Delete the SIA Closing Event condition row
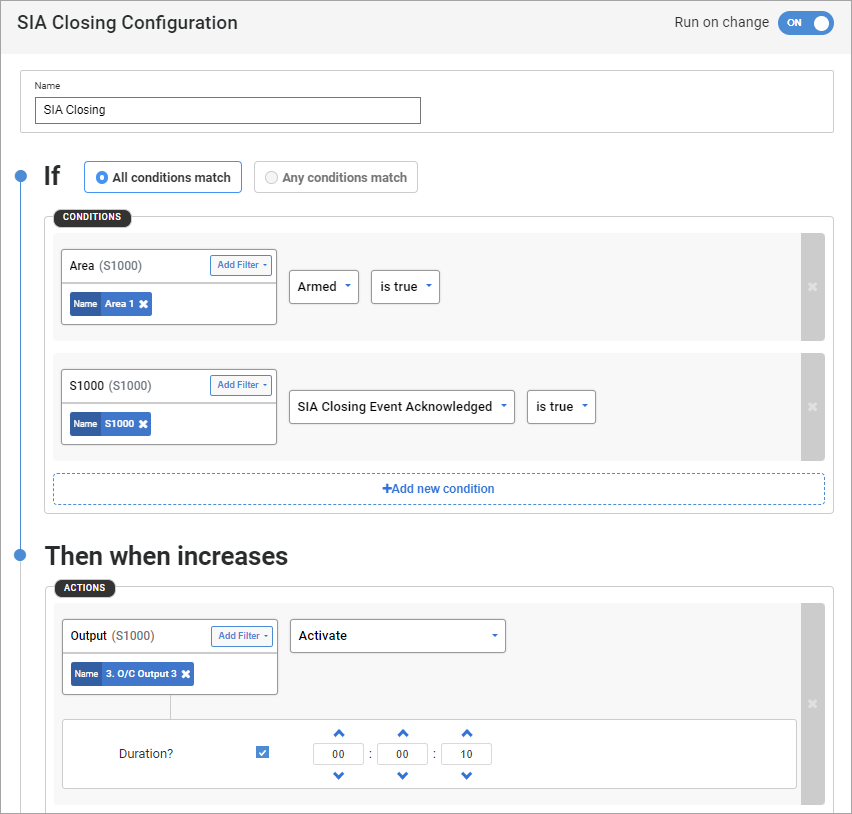Viewport: 852px width, 814px height. tap(812, 407)
